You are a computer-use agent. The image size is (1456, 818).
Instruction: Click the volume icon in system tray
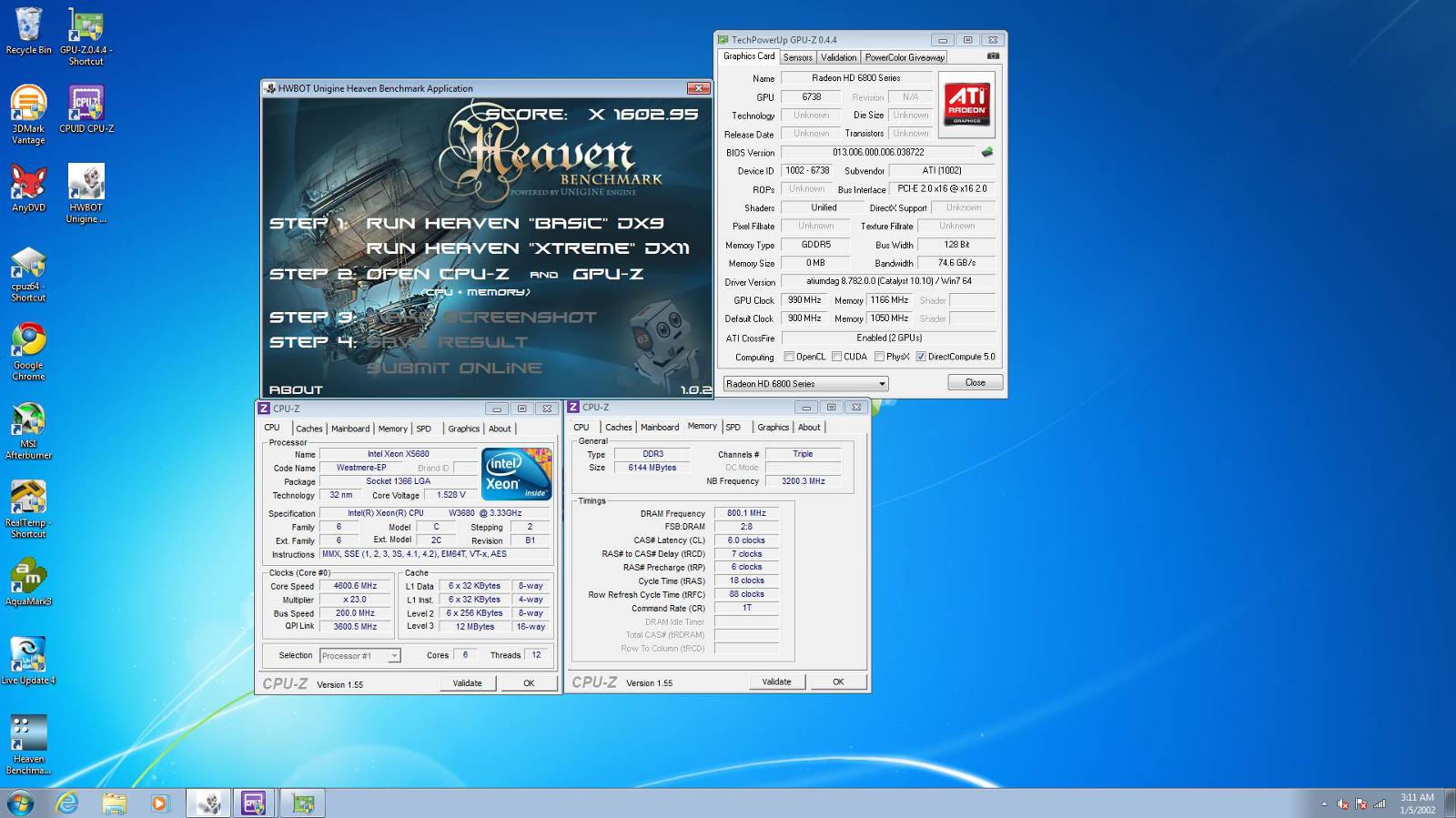tap(1343, 803)
